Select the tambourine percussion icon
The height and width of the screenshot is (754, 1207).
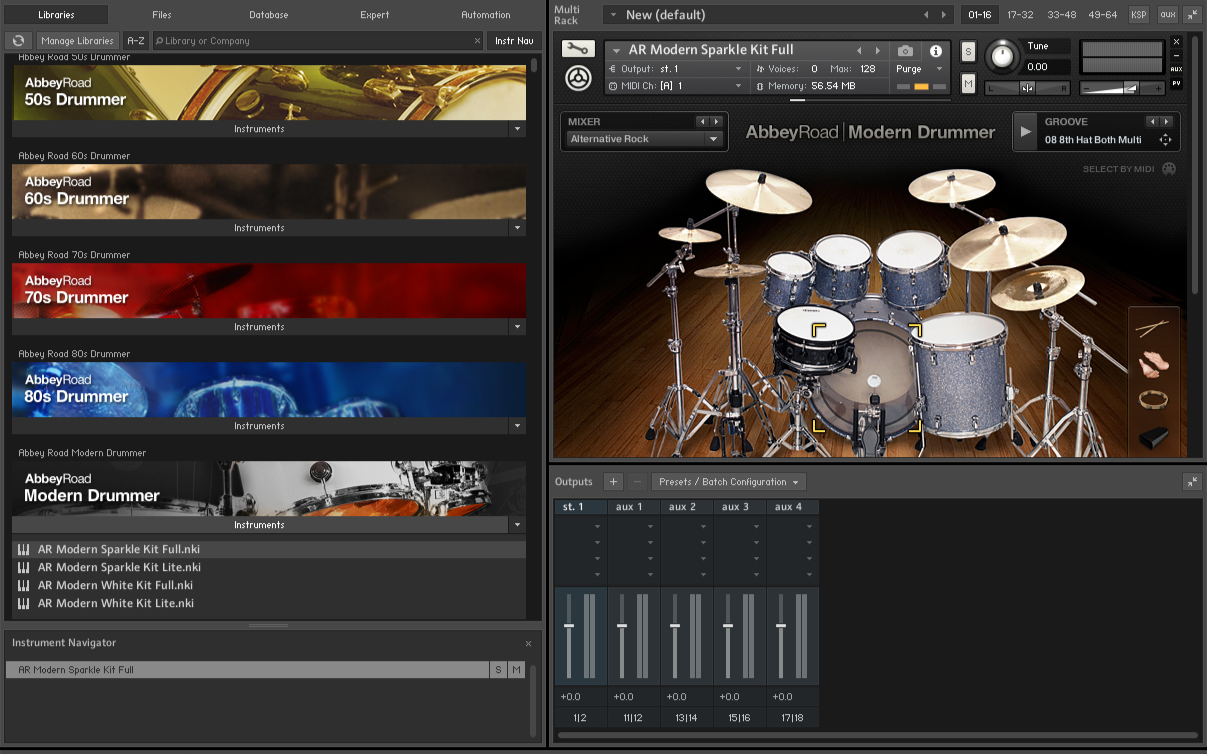click(1154, 400)
